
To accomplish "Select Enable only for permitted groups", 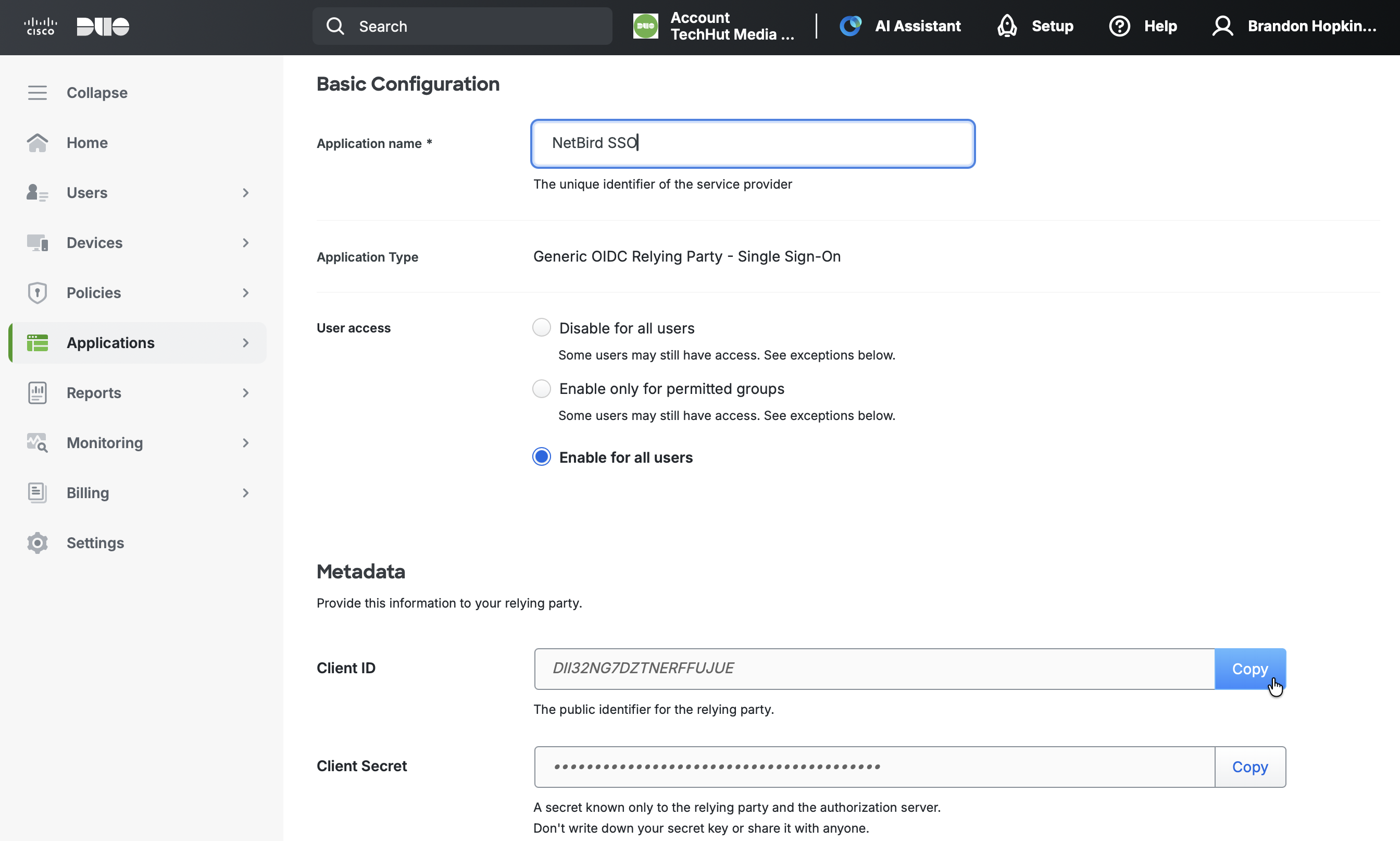I will point(542,389).
